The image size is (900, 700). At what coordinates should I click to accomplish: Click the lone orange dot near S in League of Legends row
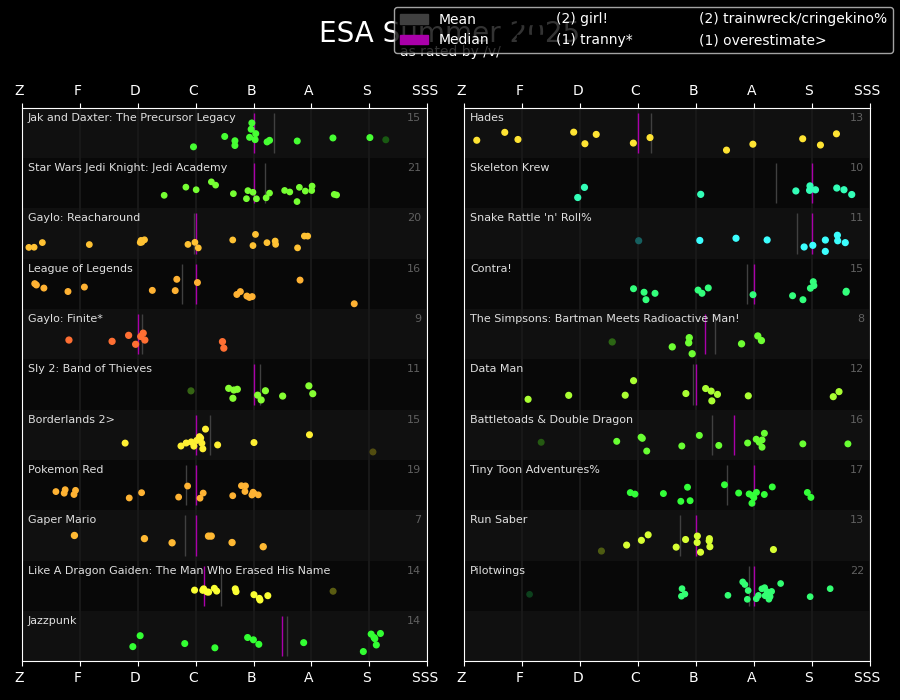point(354,304)
